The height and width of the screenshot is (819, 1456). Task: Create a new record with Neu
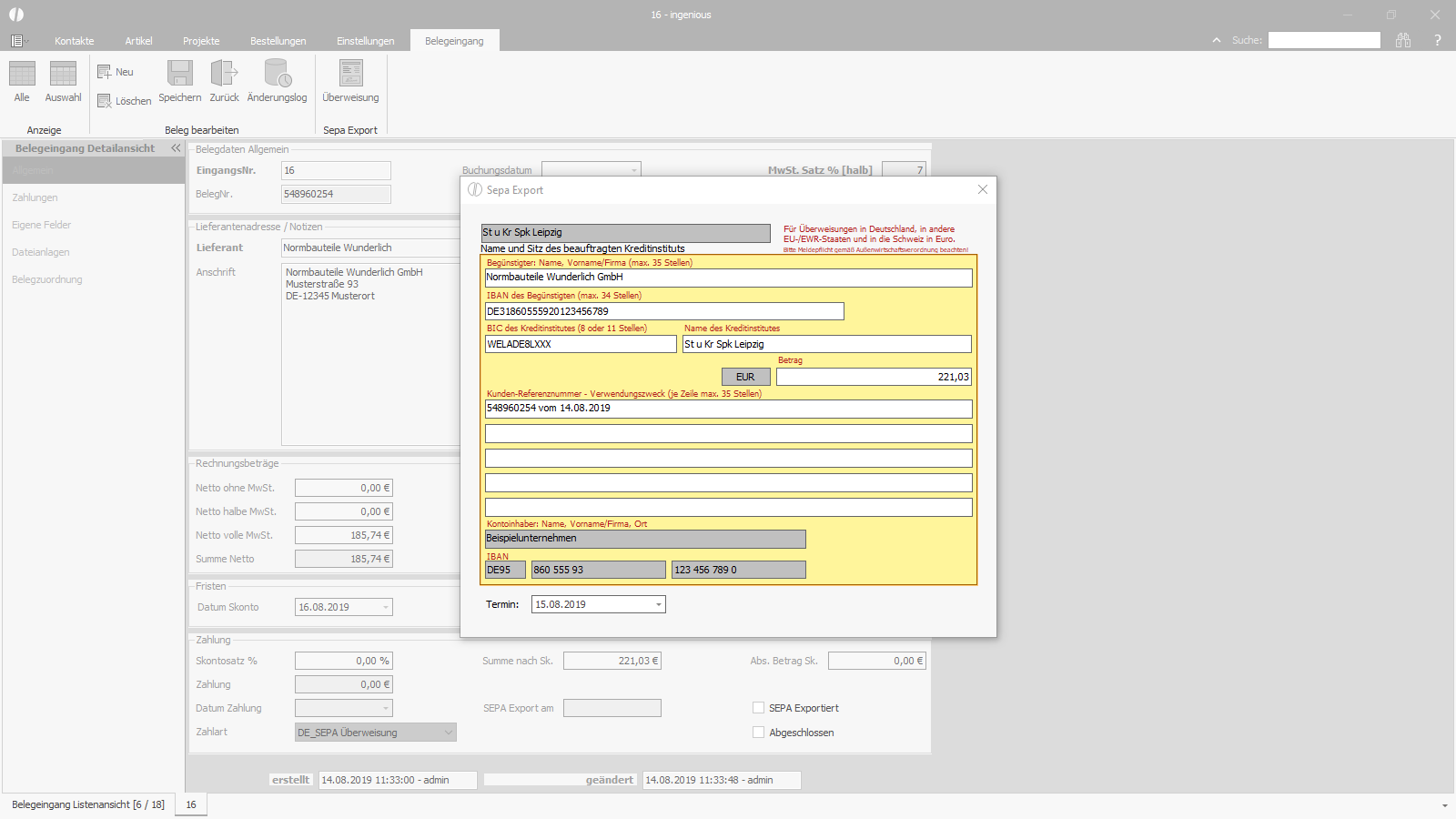pyautogui.click(x=116, y=72)
